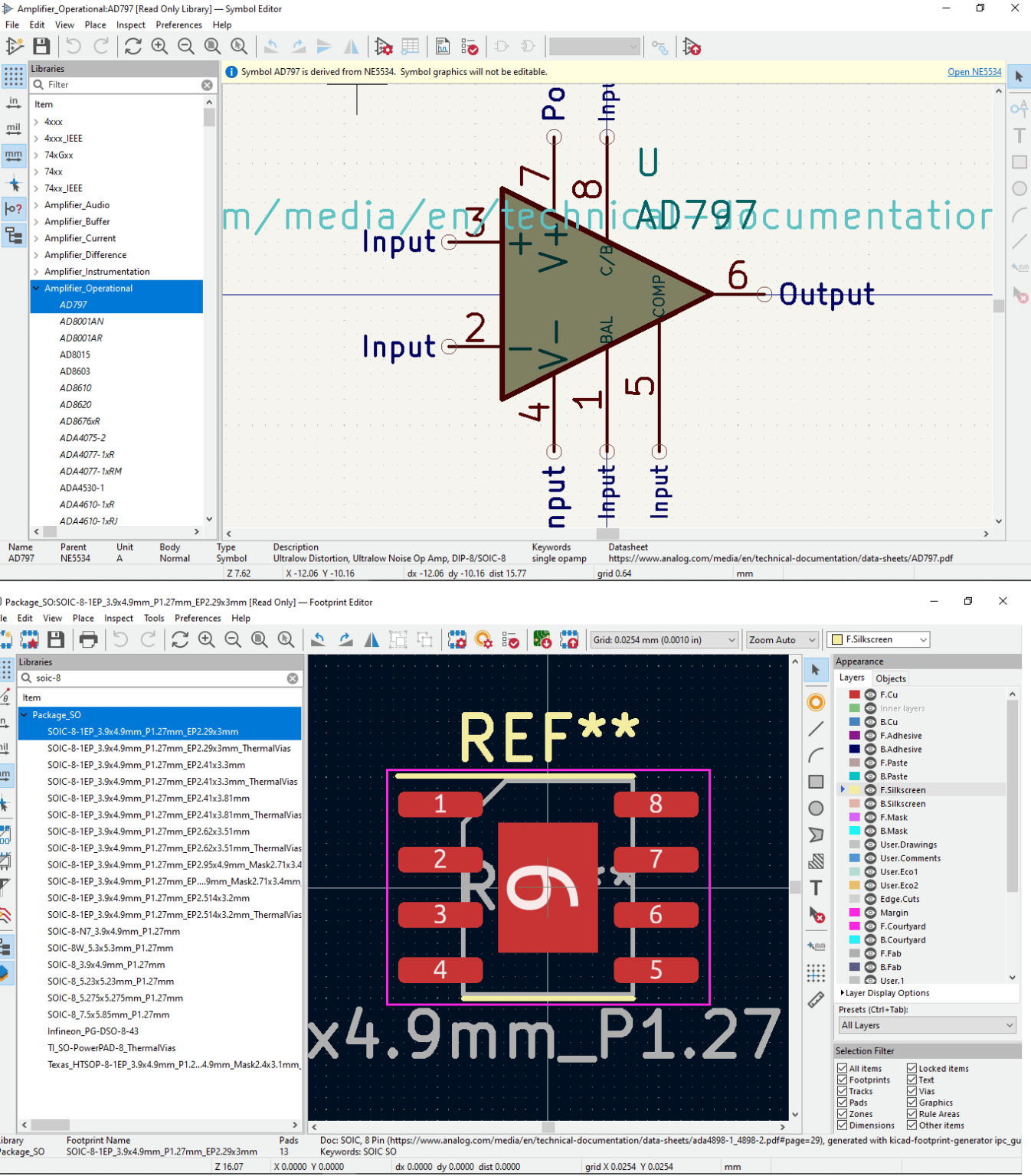1031x1176 pixels.
Task: Mirror the symbol horizontally
Action: pyautogui.click(x=352, y=47)
